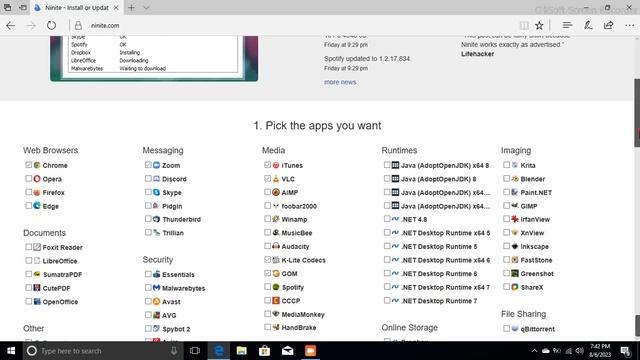Open the Edge Settings and more menu

629,25
